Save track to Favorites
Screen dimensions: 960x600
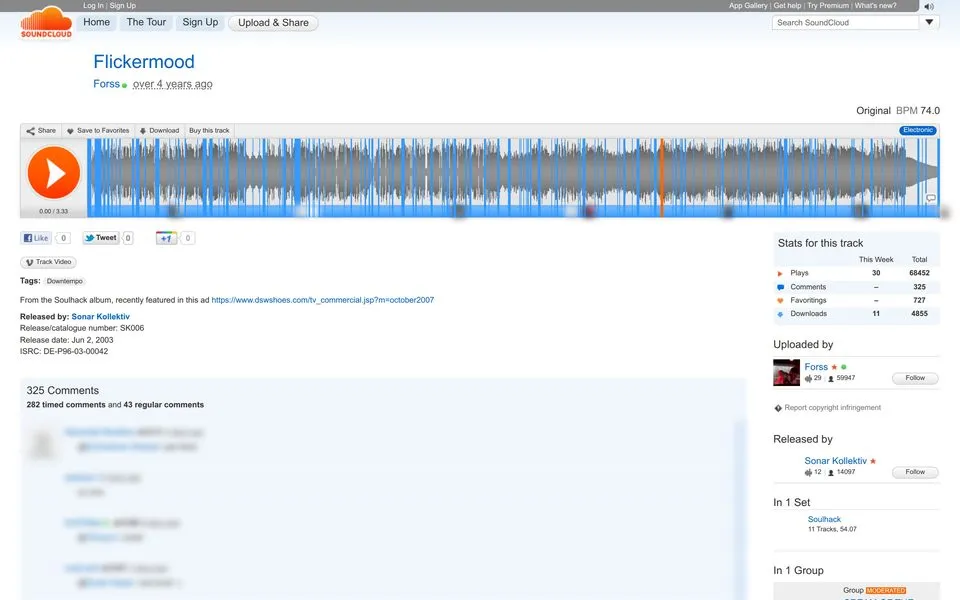[98, 130]
